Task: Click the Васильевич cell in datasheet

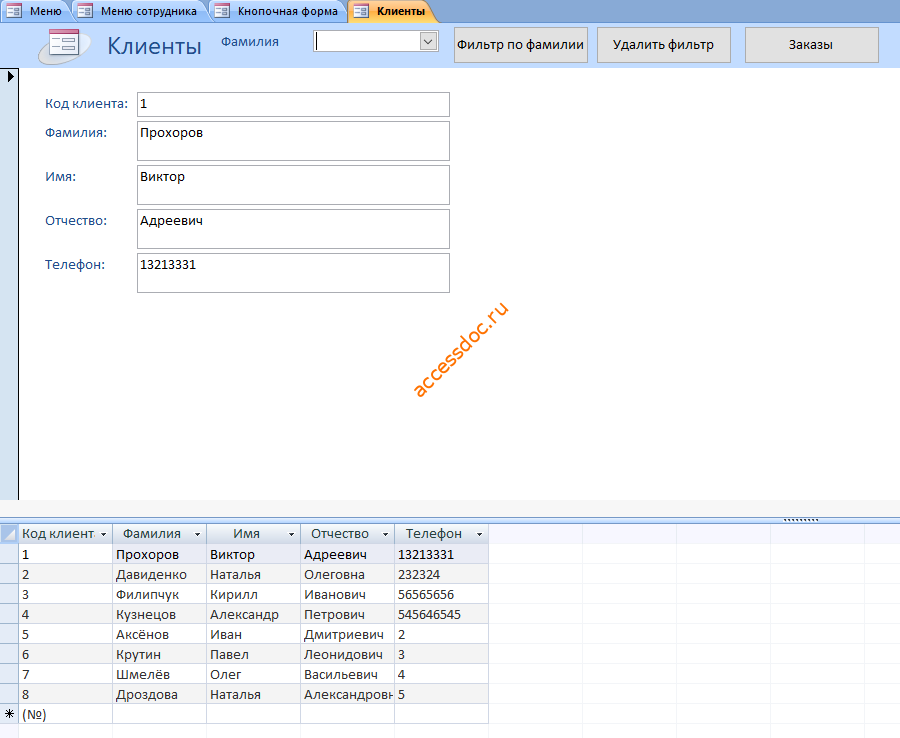Action: pyautogui.click(x=347, y=675)
